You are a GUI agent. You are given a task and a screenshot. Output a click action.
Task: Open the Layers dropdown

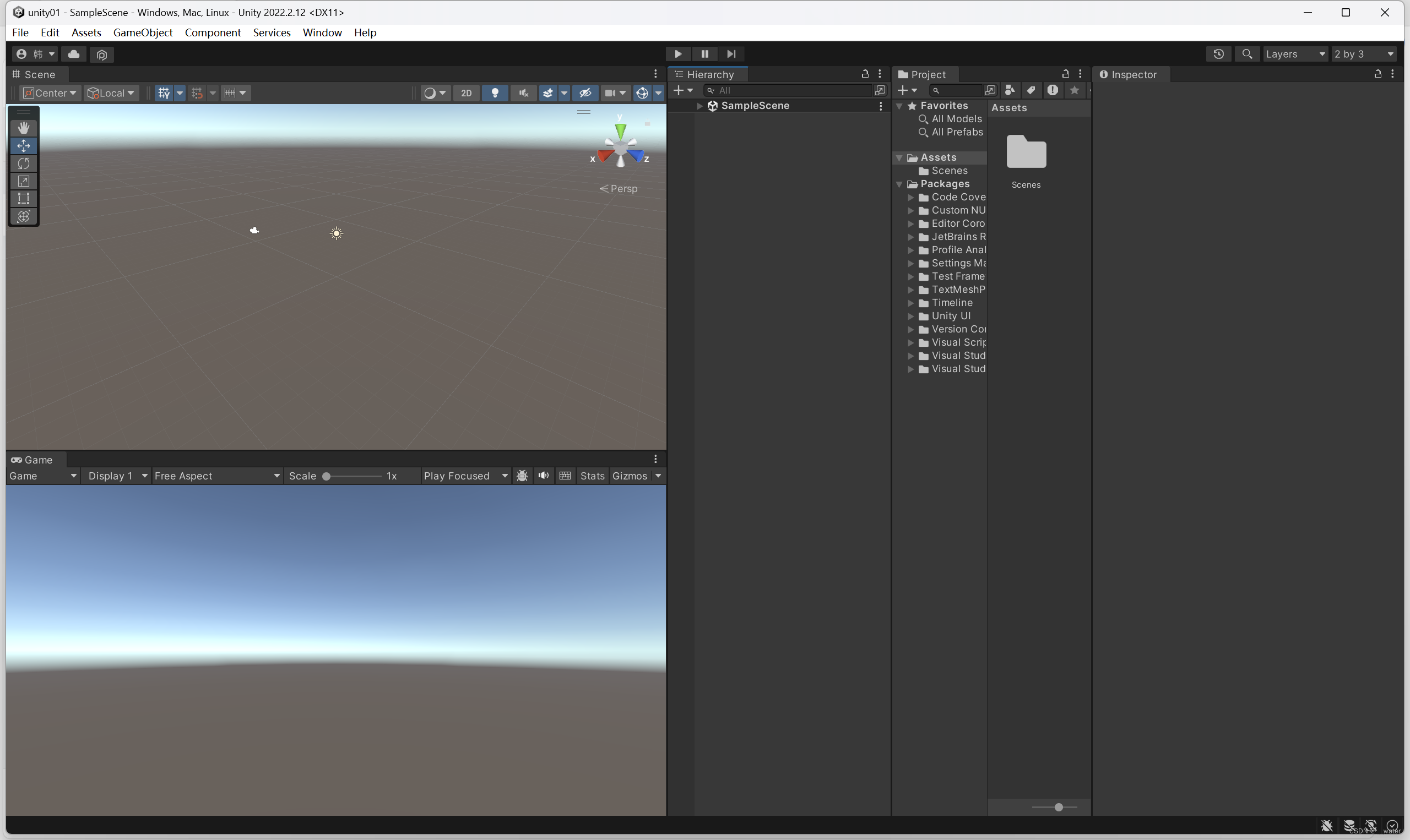point(1295,54)
